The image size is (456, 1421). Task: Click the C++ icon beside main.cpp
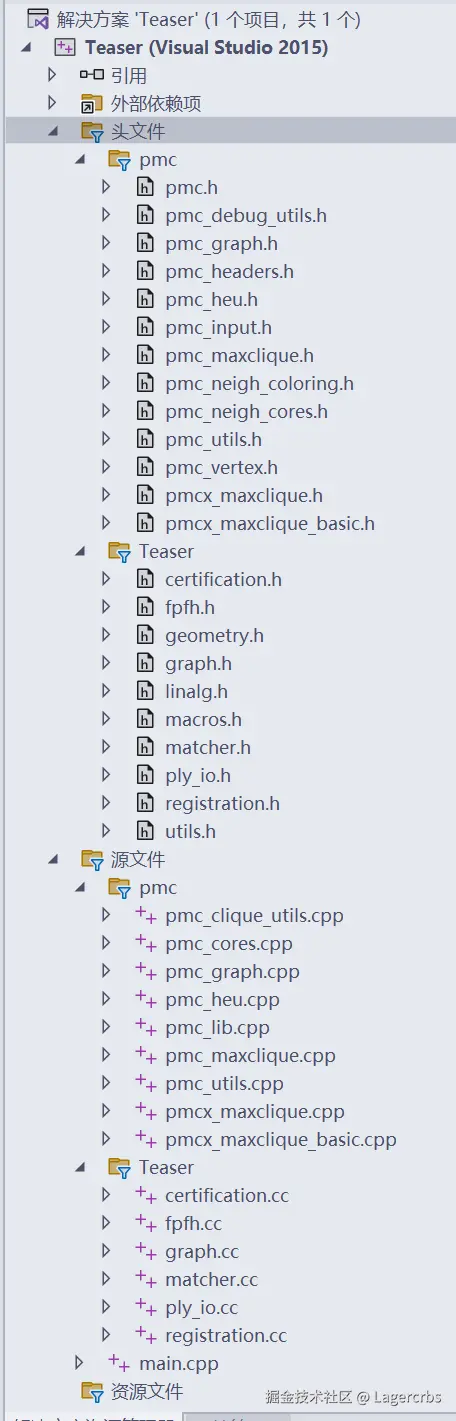[119, 1363]
